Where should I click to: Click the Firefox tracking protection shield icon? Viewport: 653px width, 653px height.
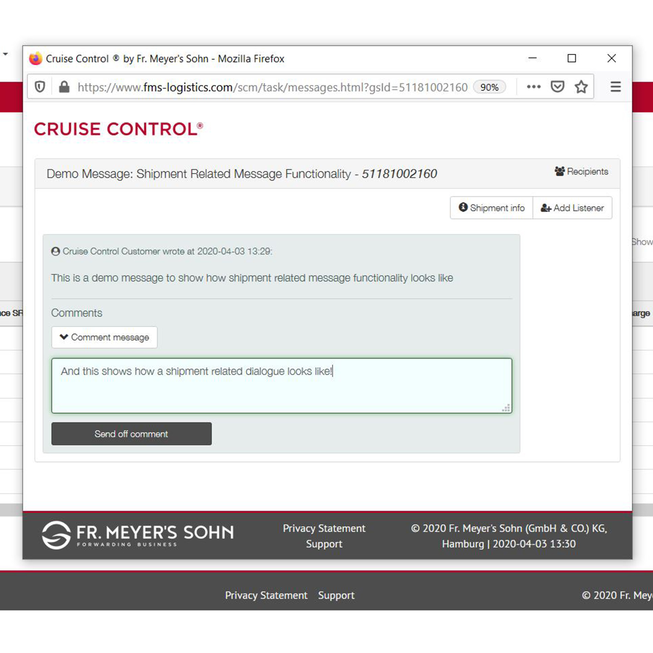pos(40,87)
